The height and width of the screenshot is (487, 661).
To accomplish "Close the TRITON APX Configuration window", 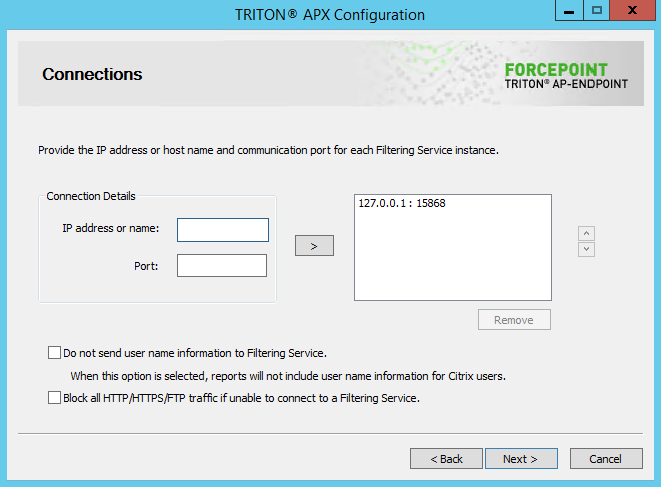I will (x=632, y=11).
